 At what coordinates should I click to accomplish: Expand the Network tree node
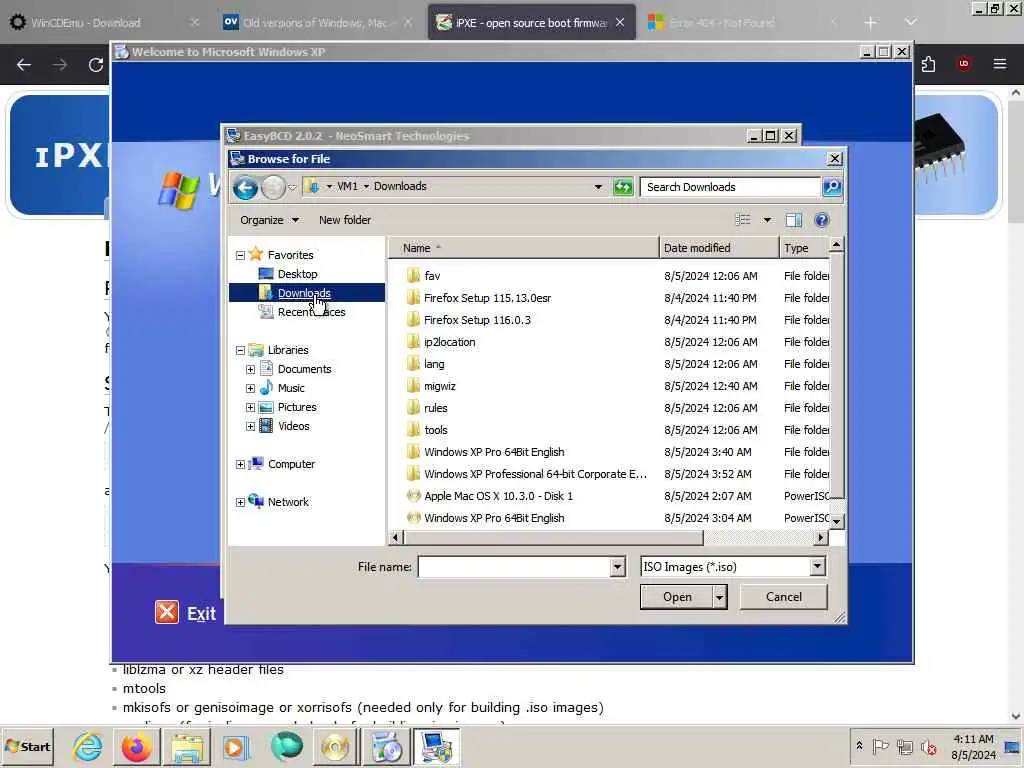240,502
